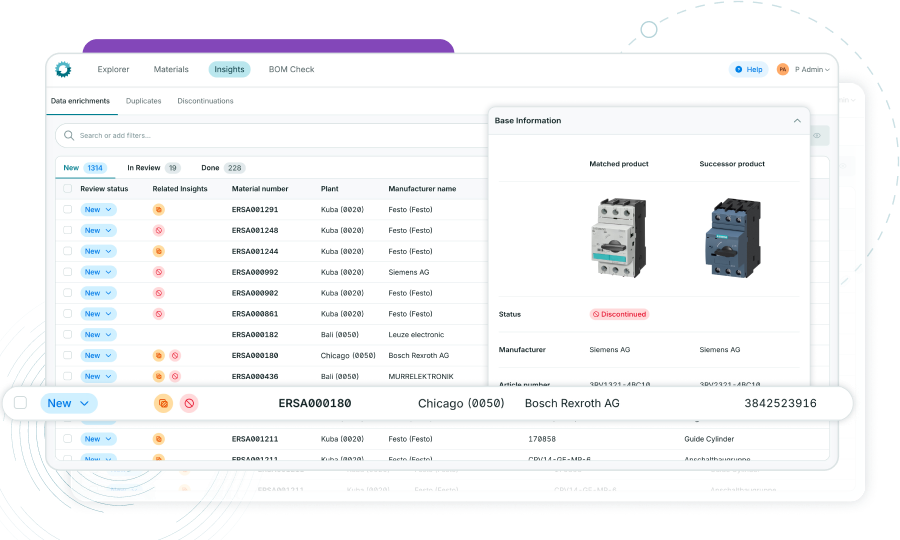Image resolution: width=900 pixels, height=540 pixels.
Task: Click the eye icon right of the search bar
Action: point(817,135)
